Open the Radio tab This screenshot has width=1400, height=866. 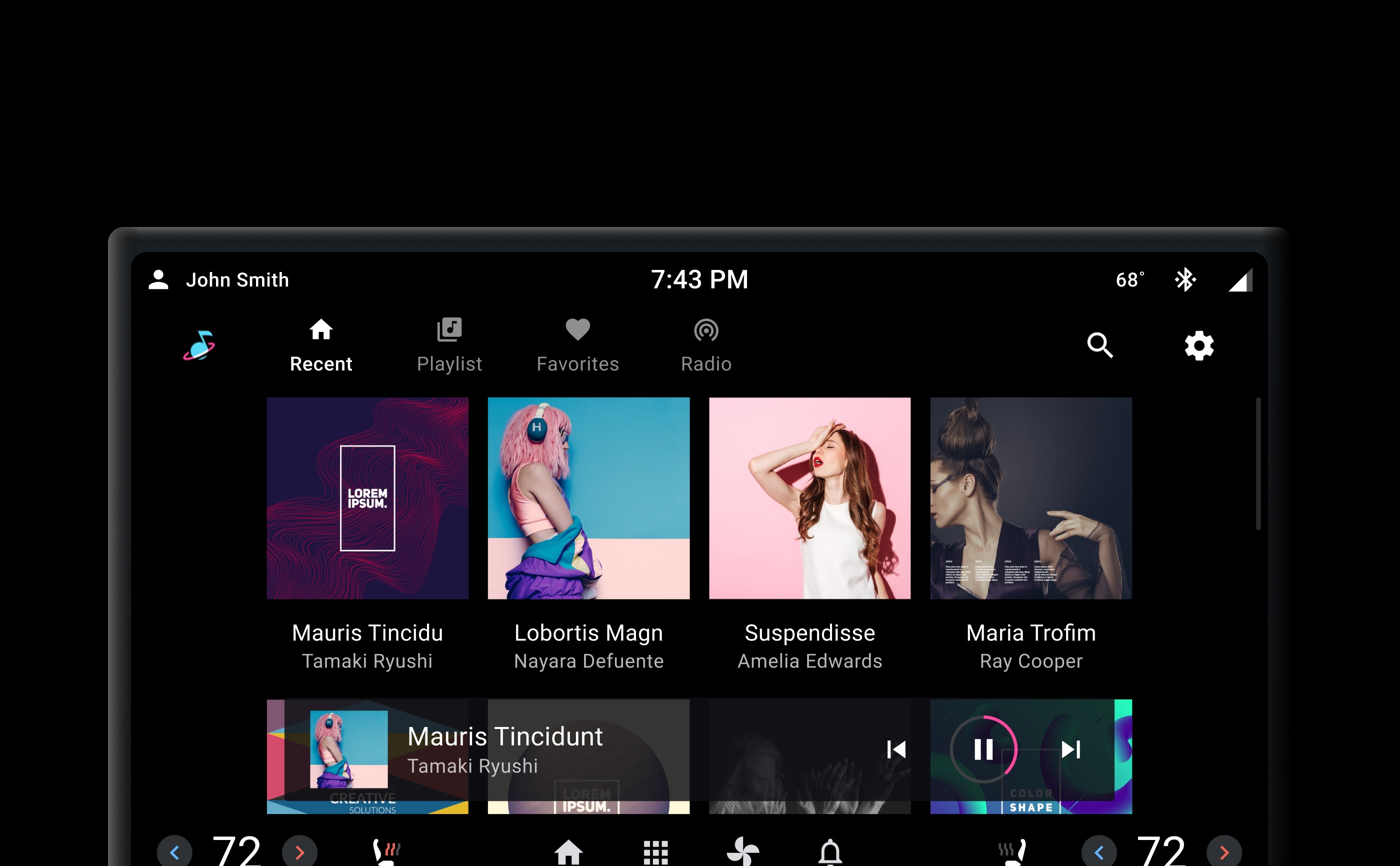(705, 345)
